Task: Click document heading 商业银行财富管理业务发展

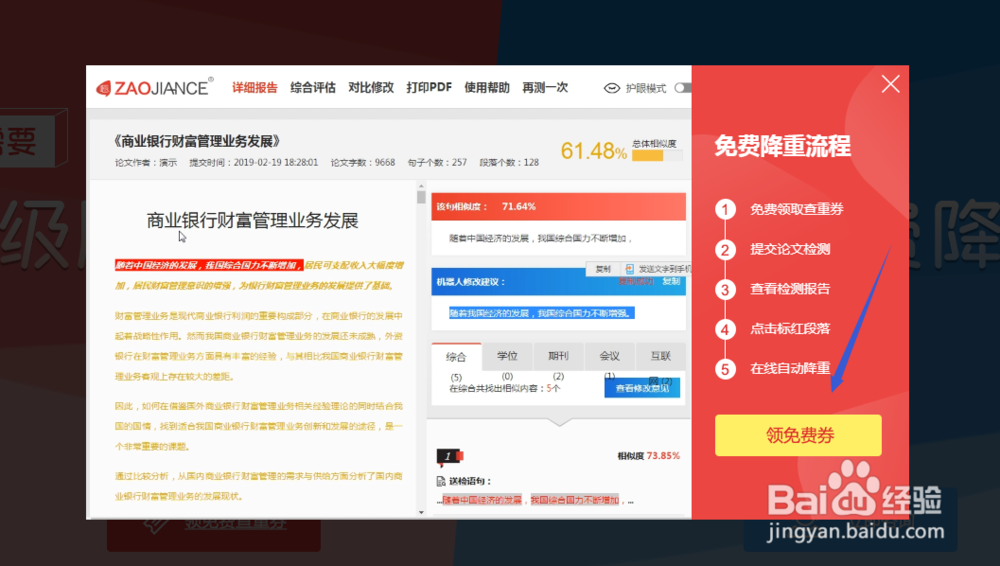Action: tap(253, 221)
